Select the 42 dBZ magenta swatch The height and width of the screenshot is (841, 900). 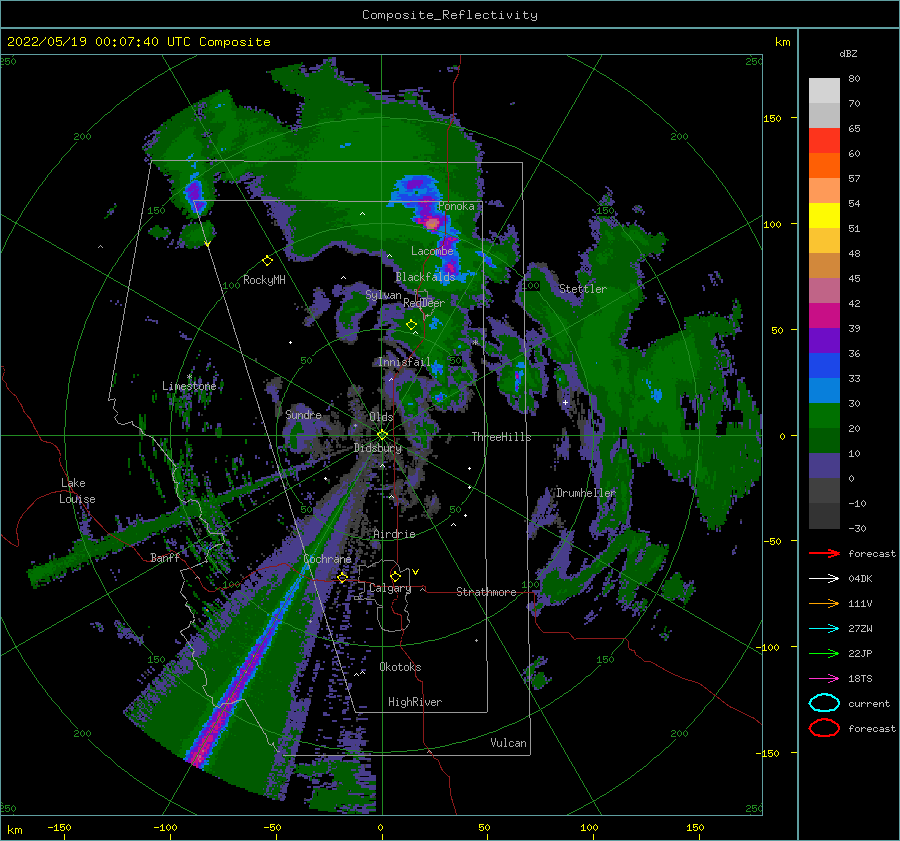click(824, 316)
